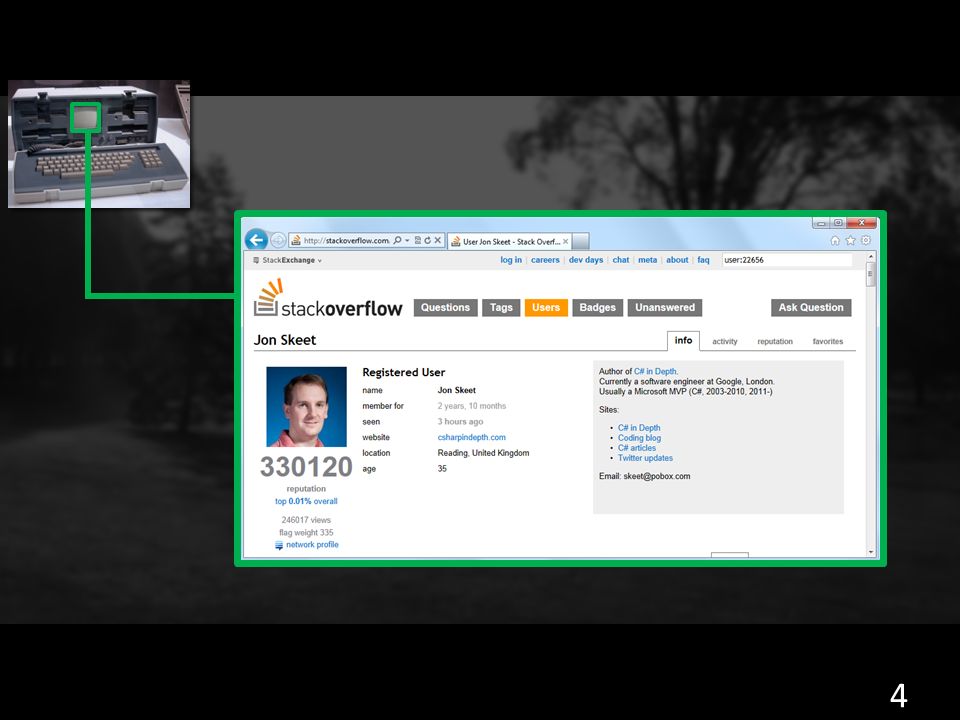The image size is (960, 720).
Task: Click the csharpindepth.com website link
Action: click(471, 437)
